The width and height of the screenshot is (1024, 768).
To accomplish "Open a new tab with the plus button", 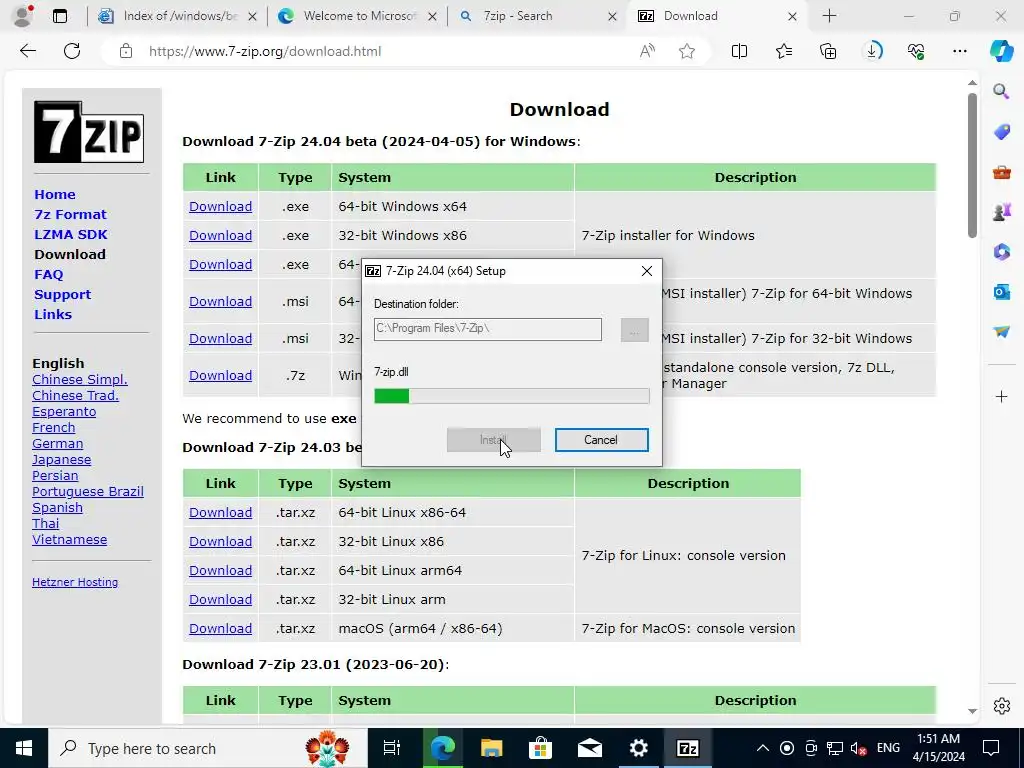I will coord(829,16).
